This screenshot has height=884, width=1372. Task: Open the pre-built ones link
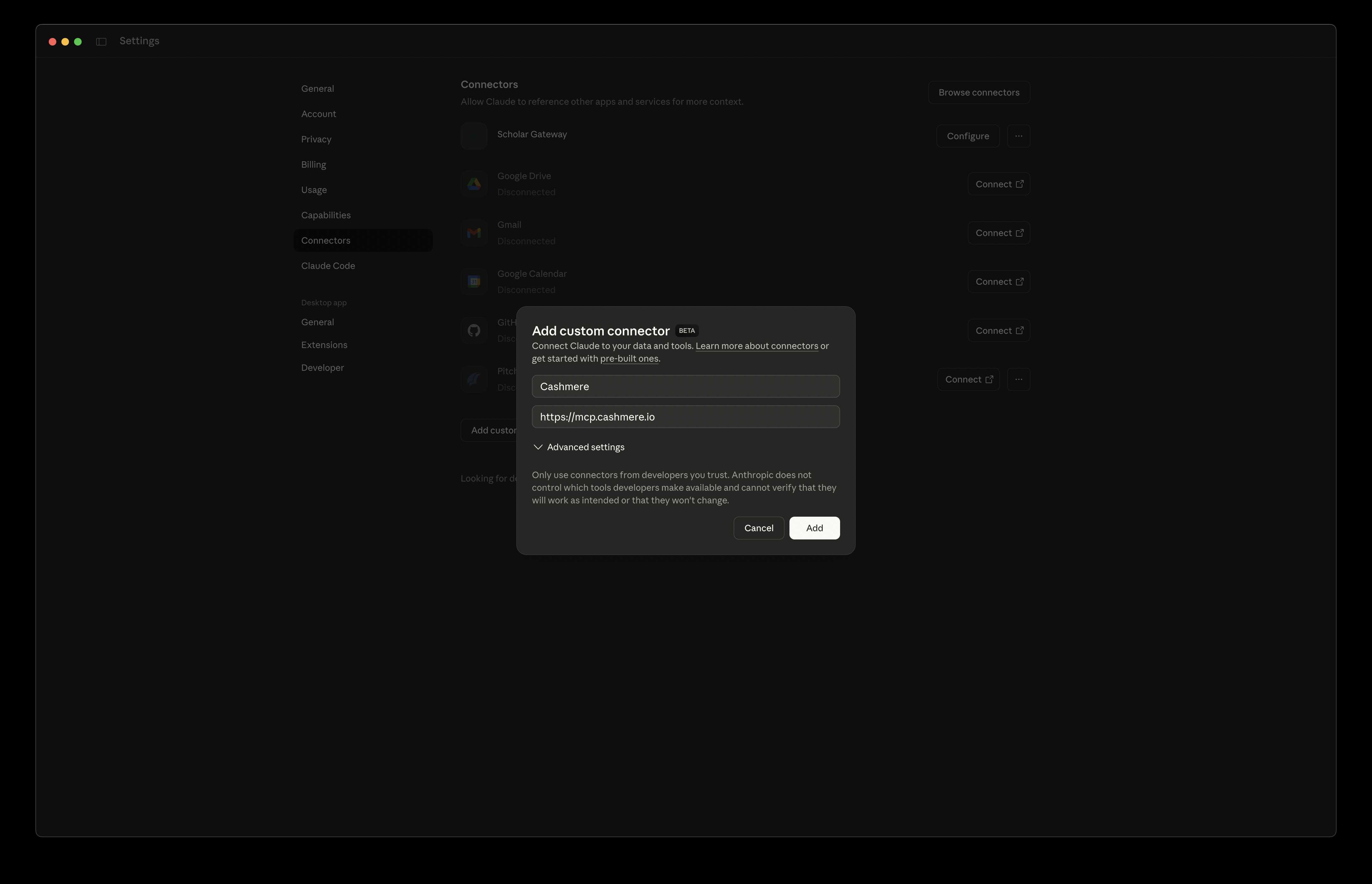tap(629, 358)
